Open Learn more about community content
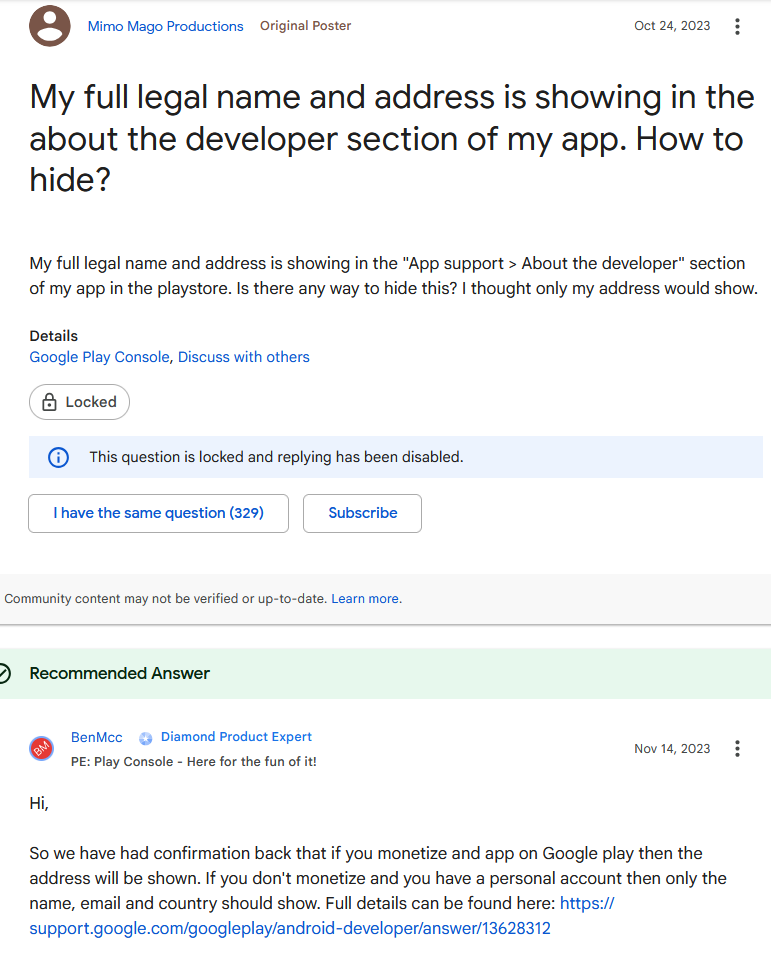 click(x=365, y=599)
